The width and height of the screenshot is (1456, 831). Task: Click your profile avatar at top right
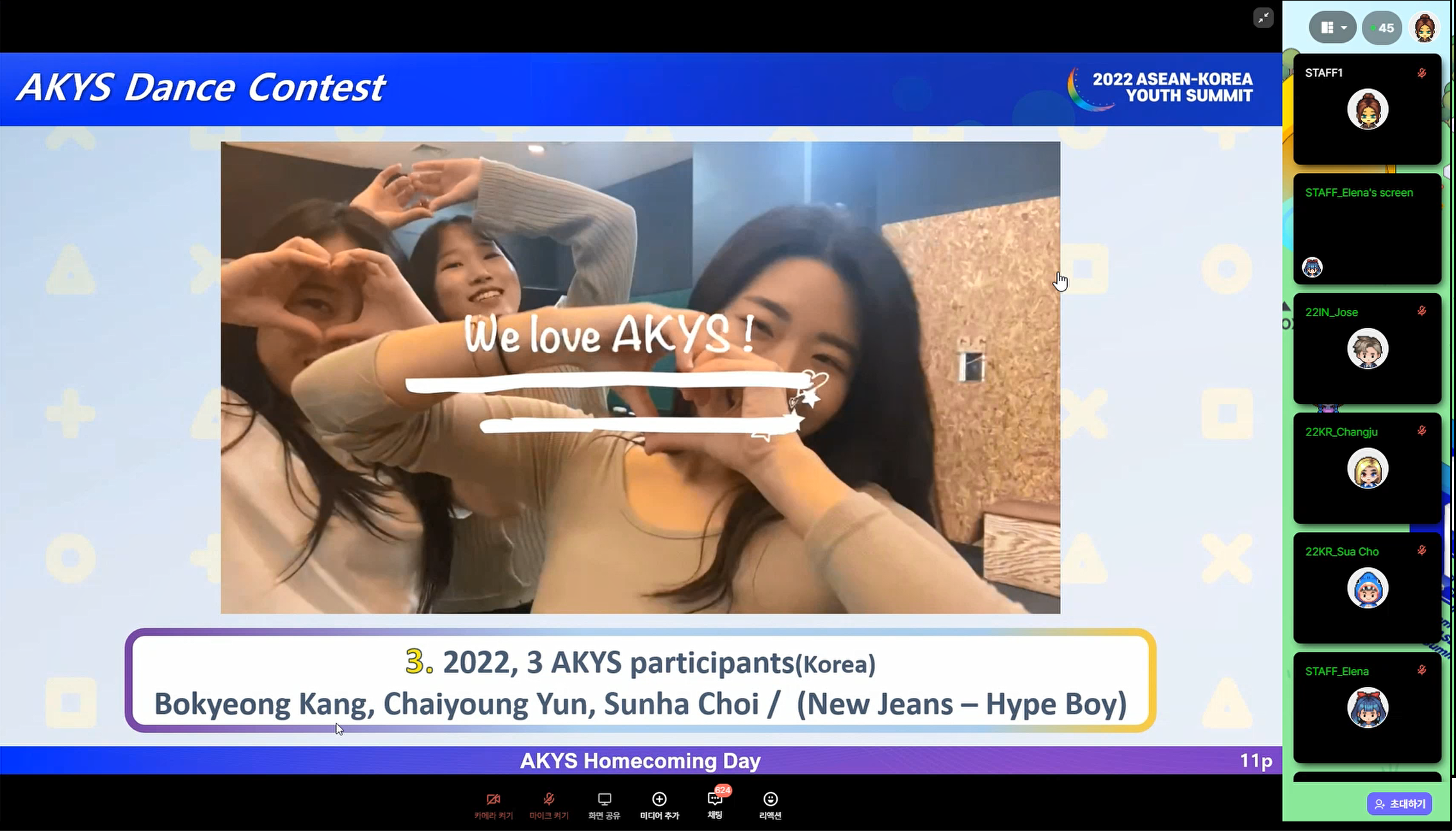pos(1424,28)
